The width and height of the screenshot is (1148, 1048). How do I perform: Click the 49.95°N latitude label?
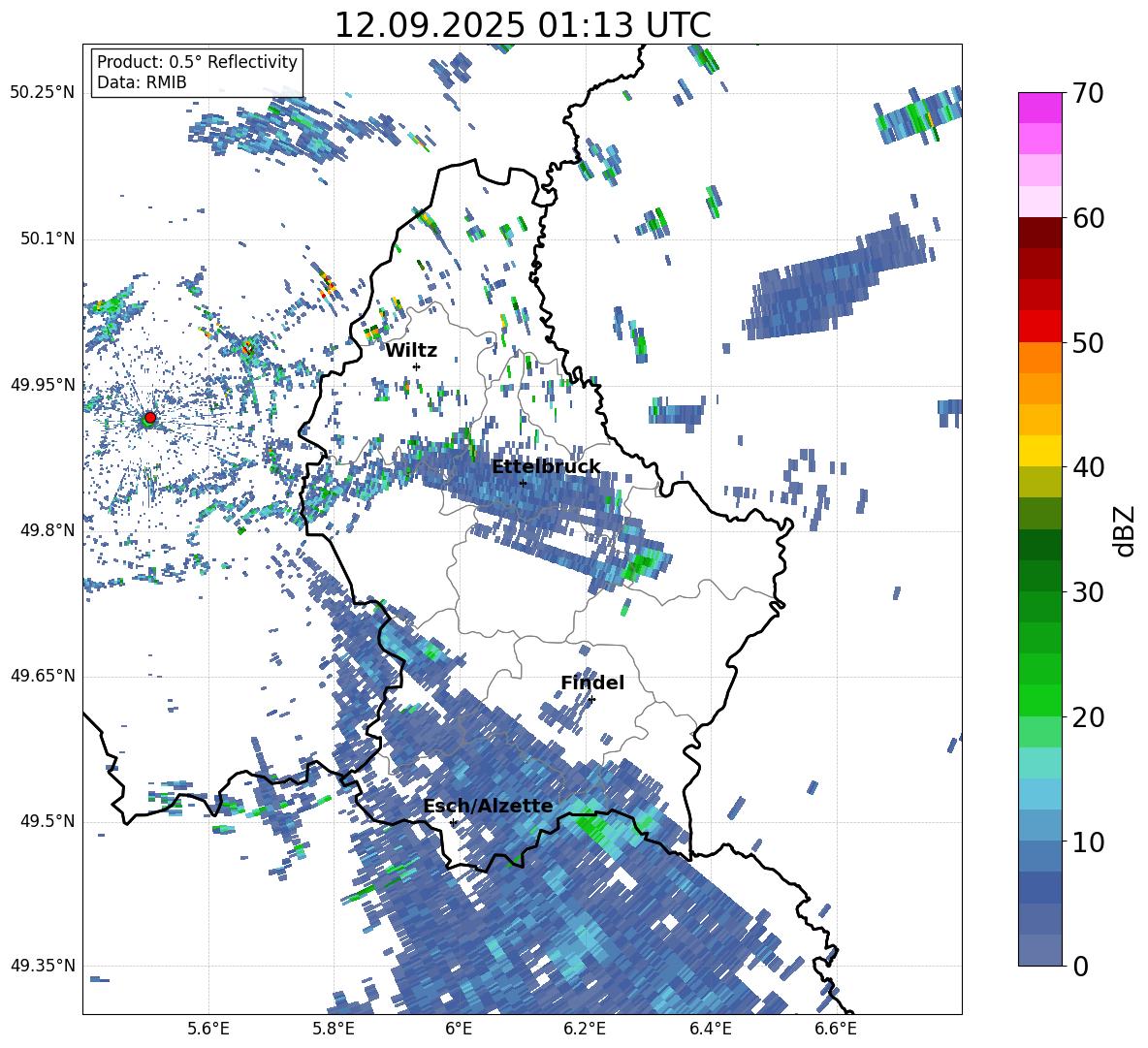pos(43,385)
